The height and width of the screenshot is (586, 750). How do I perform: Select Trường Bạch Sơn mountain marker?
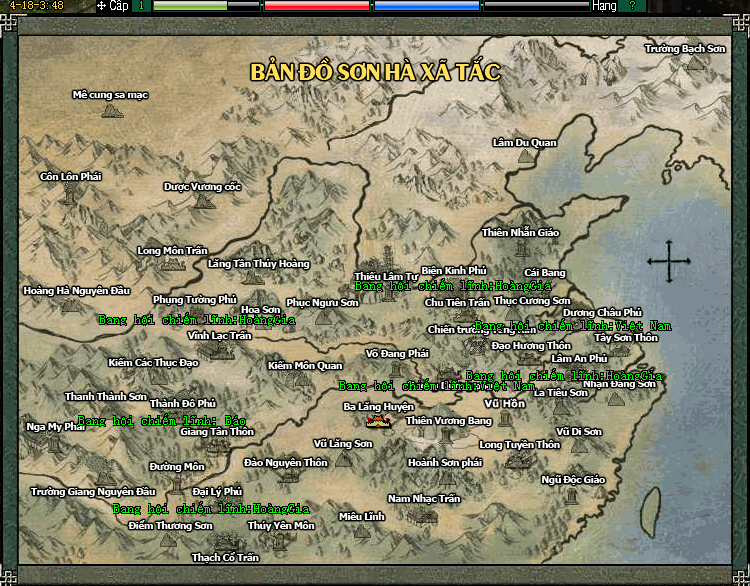685,49
